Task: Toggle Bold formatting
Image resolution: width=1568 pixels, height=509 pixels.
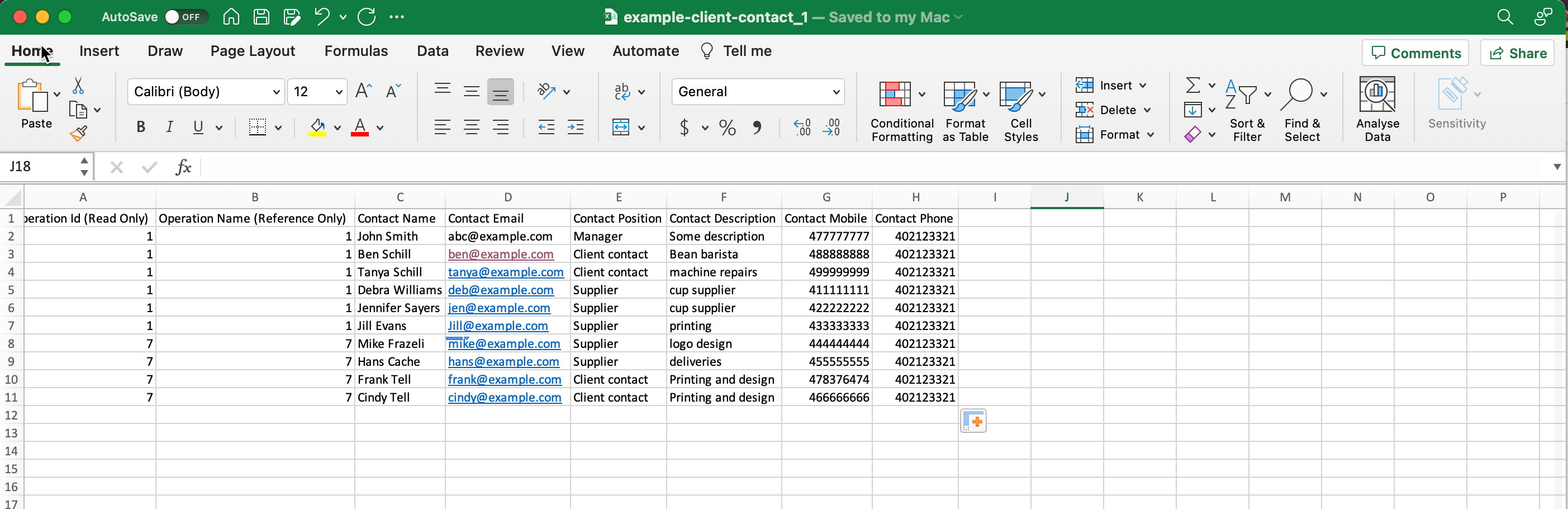Action: coord(141,128)
